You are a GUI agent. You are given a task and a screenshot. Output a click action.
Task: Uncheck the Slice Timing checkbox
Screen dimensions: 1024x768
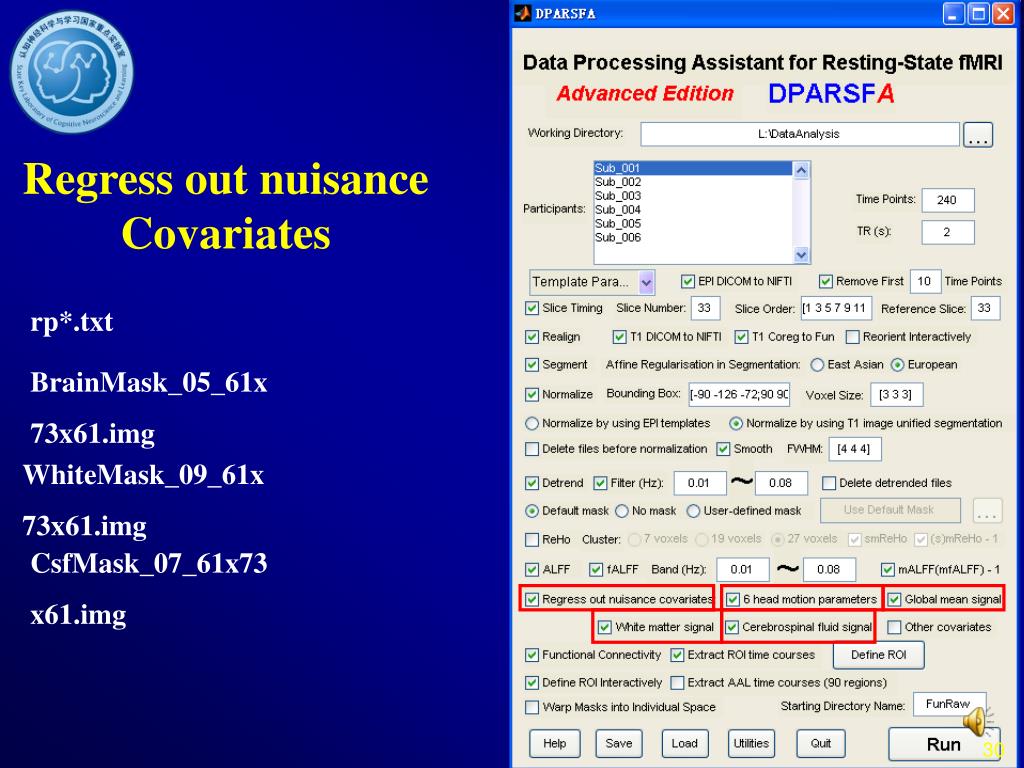coord(532,308)
